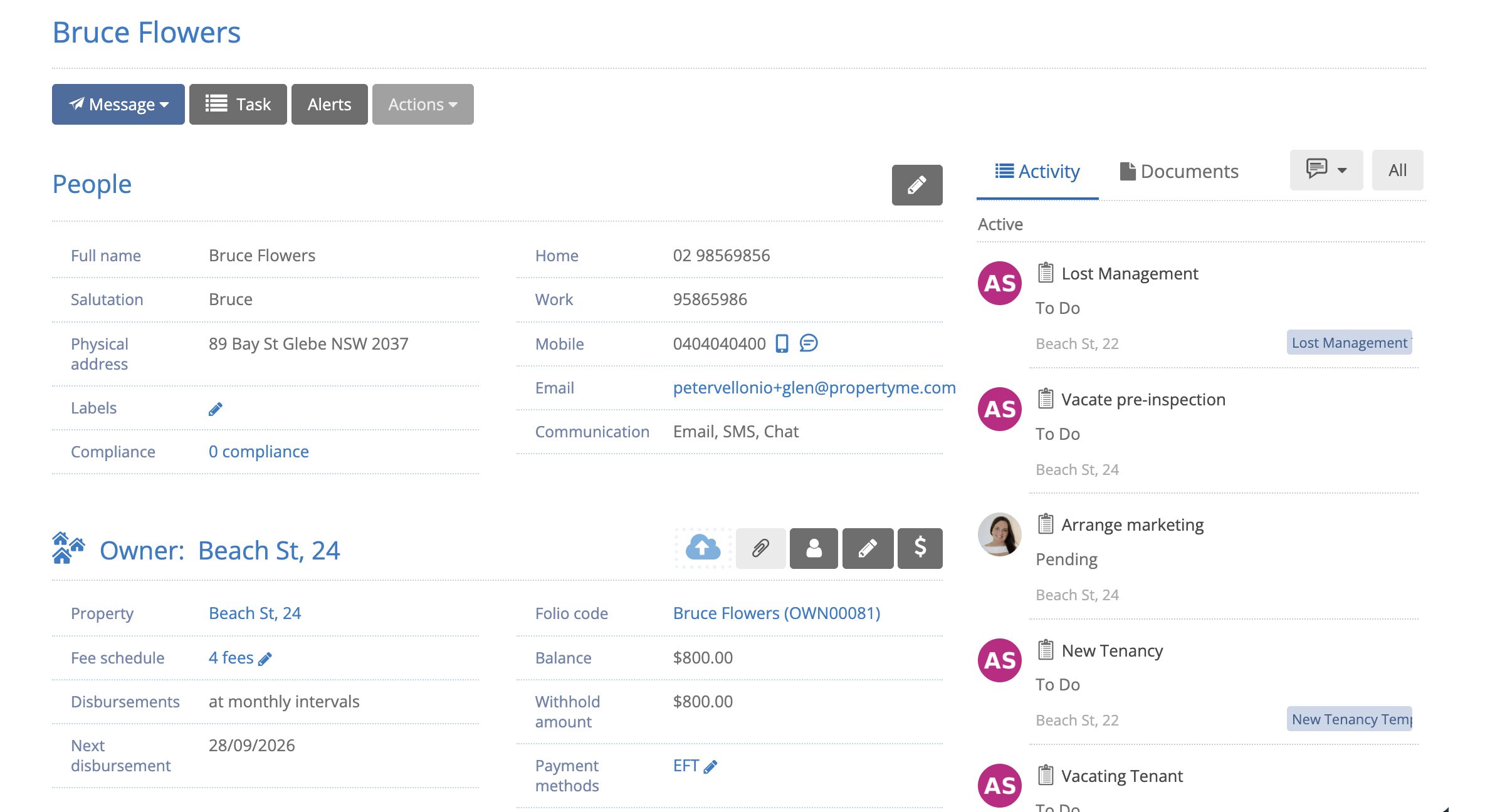Click the New Tenancy Template label tag
Image resolution: width=1485 pixels, height=812 pixels.
1349,719
